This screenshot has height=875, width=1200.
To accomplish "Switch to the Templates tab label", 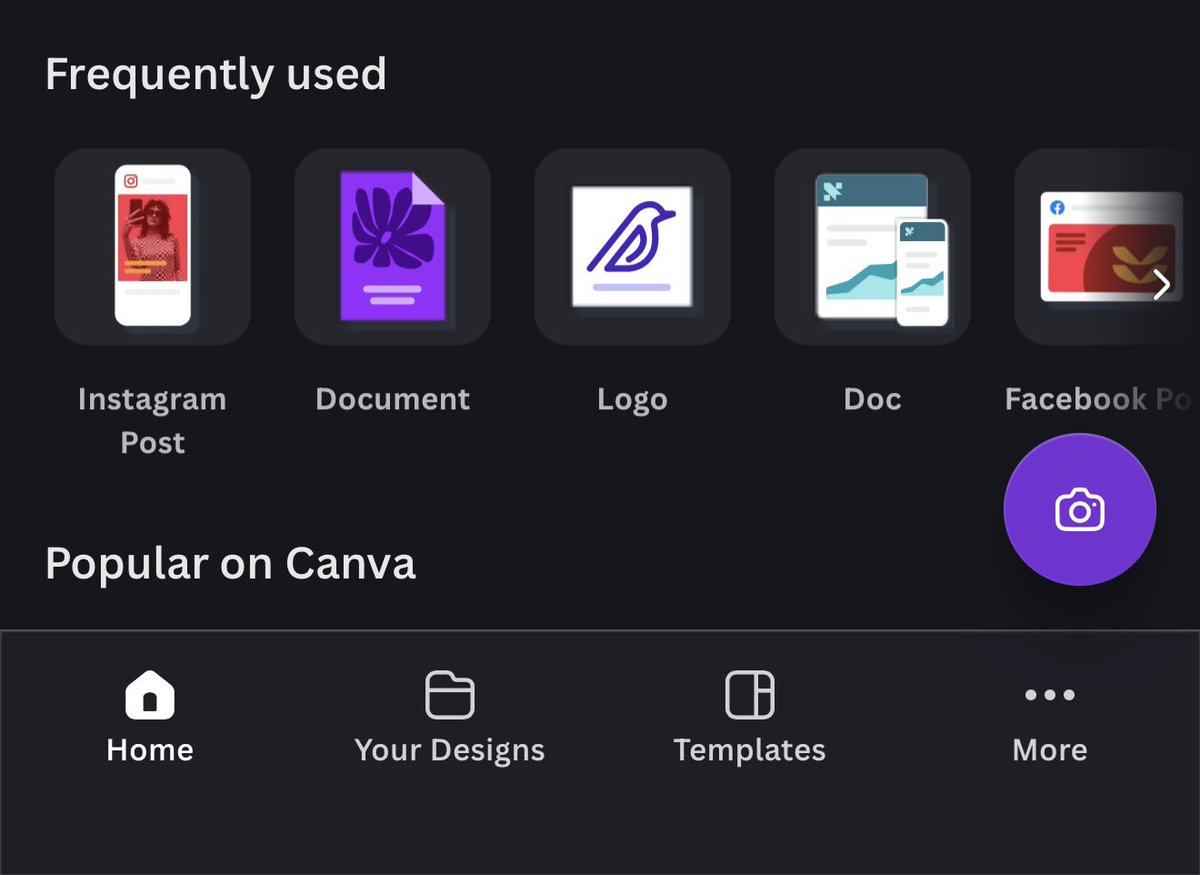I will tap(750, 751).
